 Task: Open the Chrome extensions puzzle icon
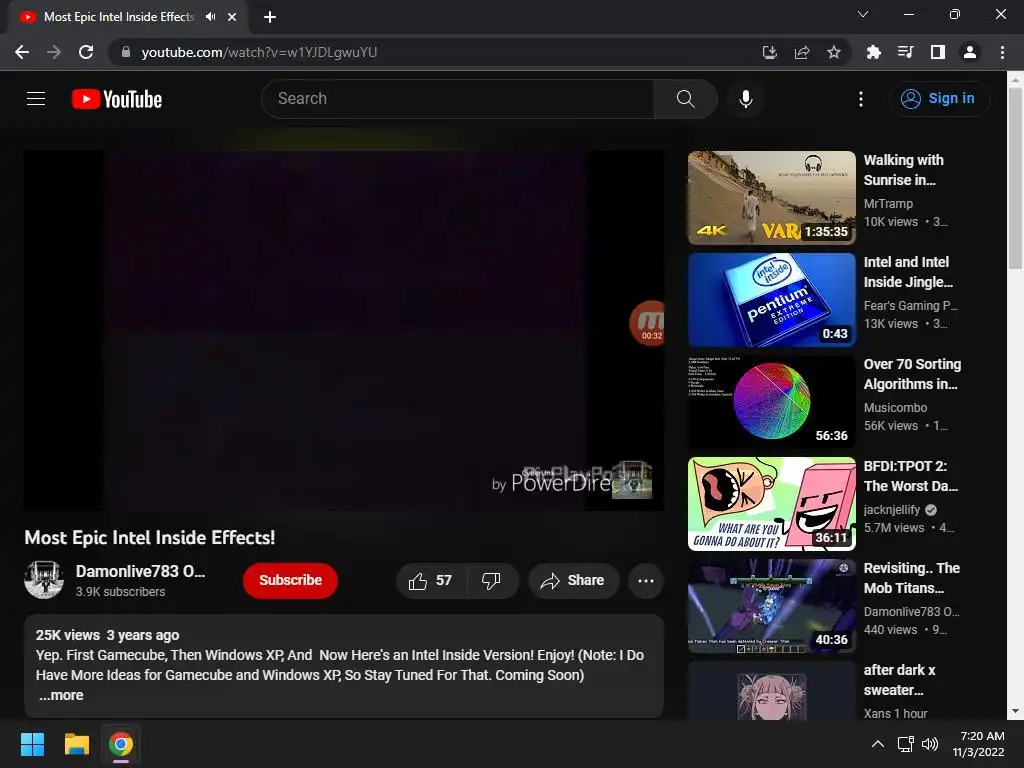(x=873, y=52)
